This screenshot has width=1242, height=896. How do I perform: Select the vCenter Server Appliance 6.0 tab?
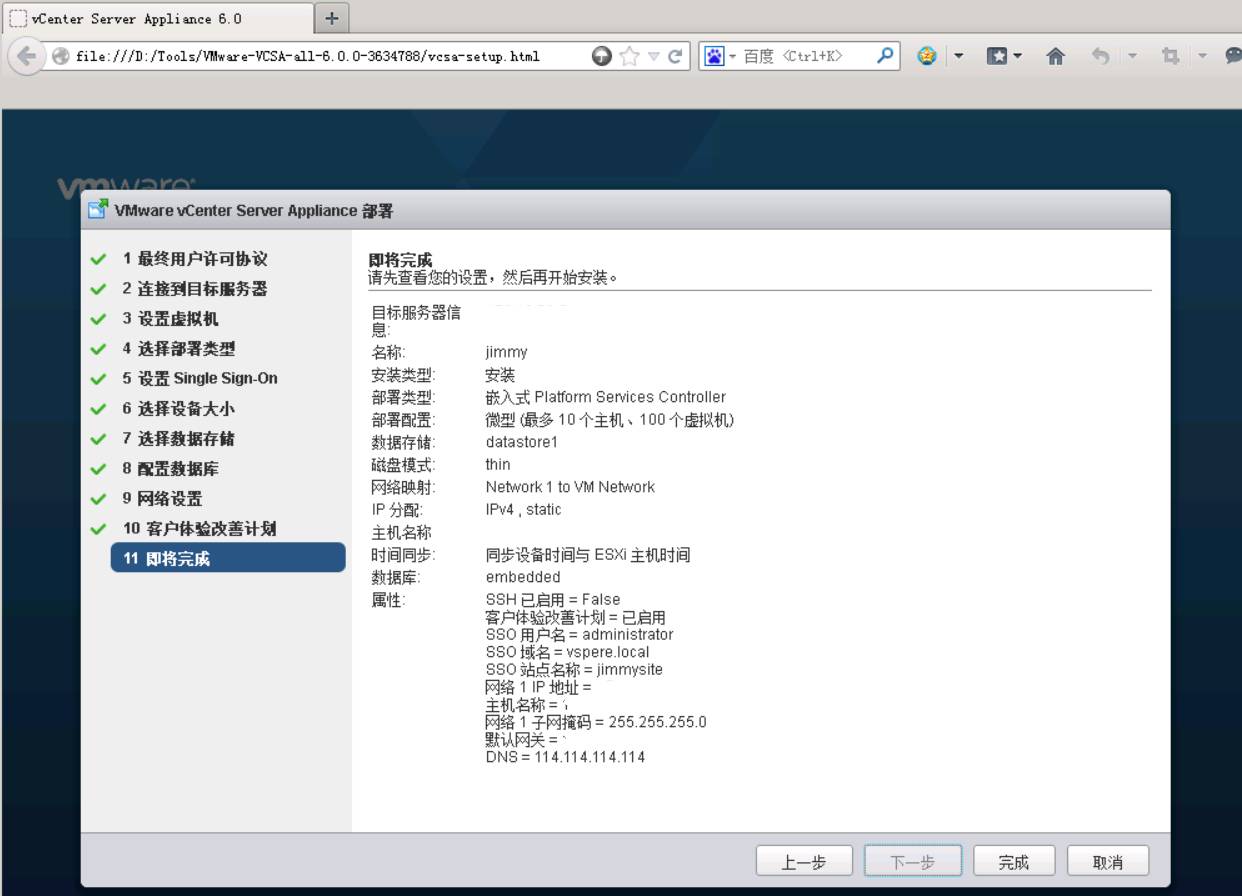[x=158, y=18]
